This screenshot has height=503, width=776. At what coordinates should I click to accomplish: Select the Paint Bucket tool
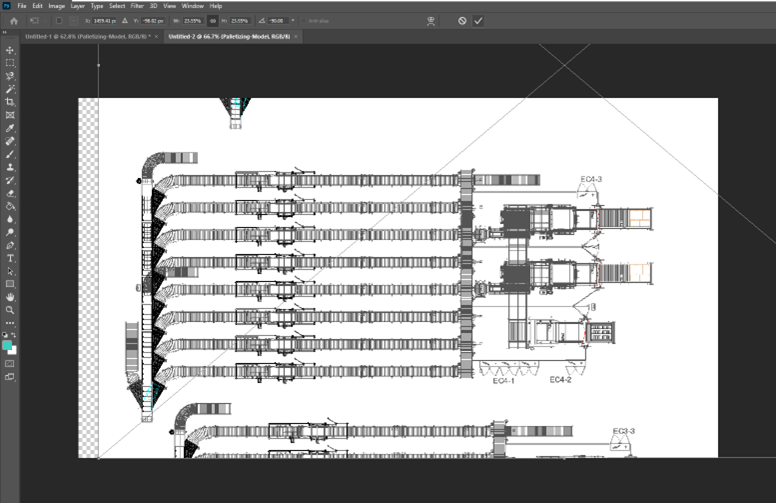[x=10, y=206]
